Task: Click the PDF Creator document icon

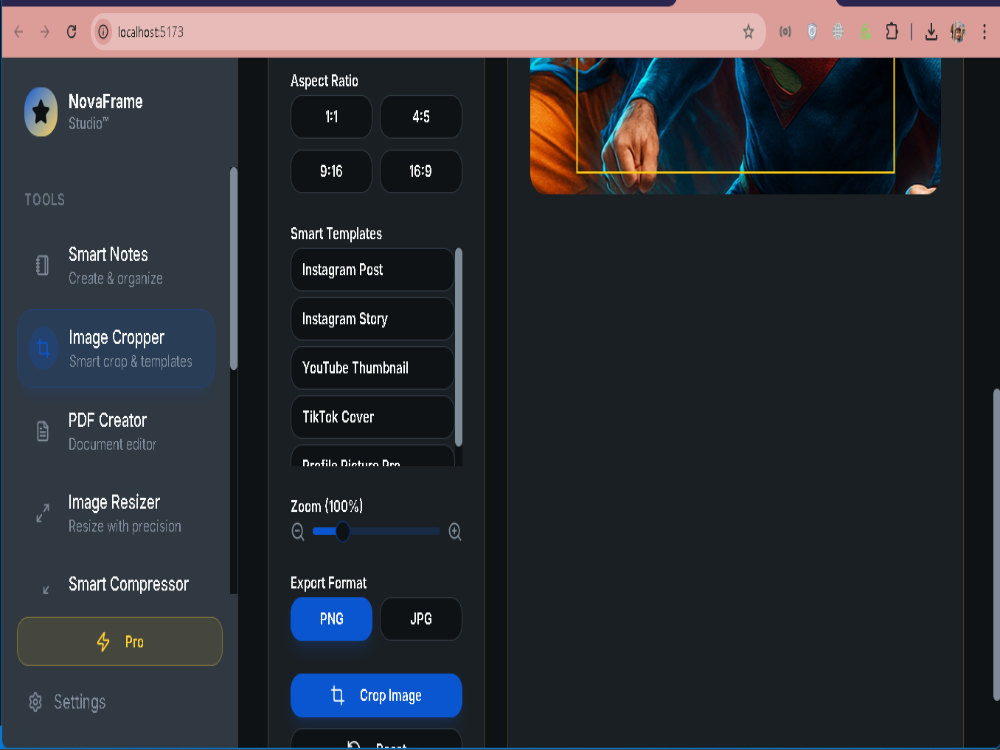Action: (x=42, y=431)
